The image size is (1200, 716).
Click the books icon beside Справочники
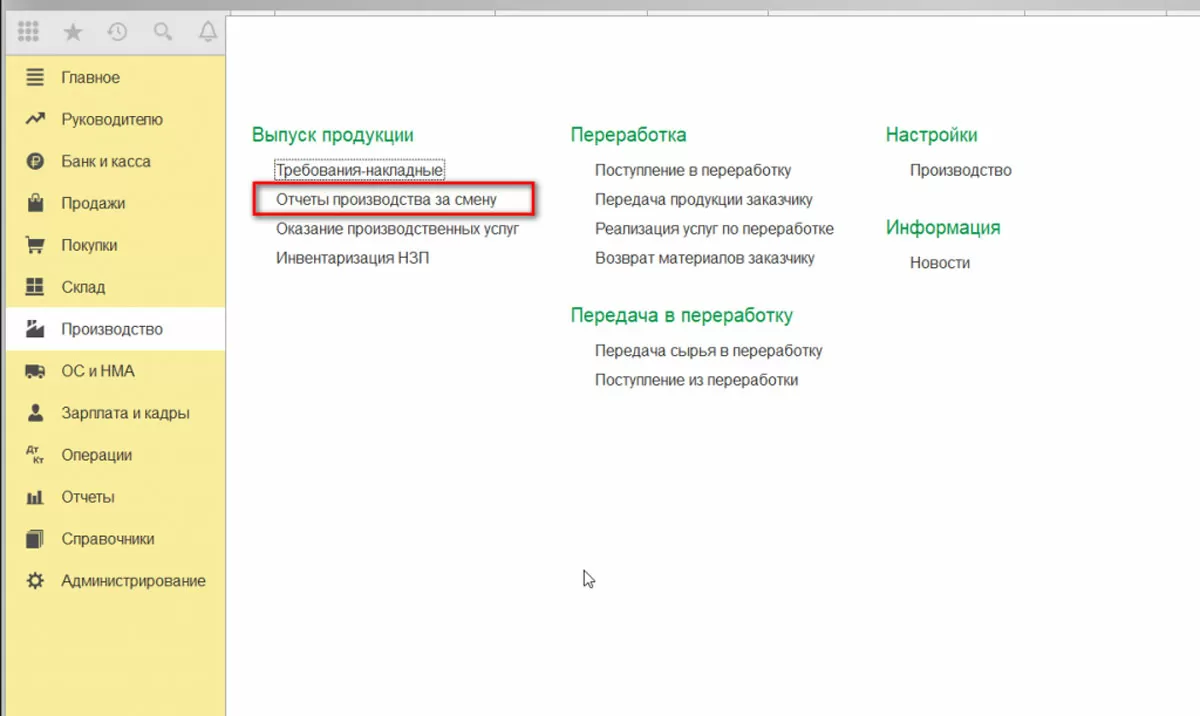click(35, 539)
